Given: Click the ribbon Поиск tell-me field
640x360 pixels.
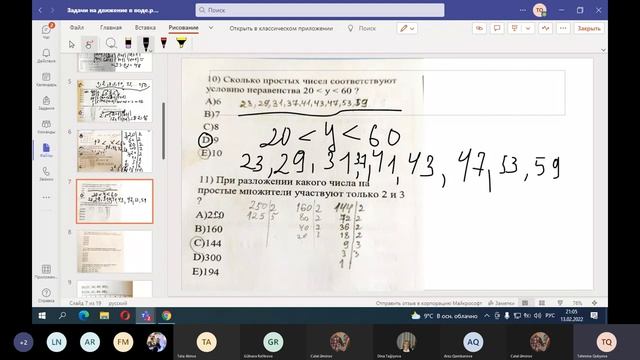Looking at the screenshot, I should (362, 28).
